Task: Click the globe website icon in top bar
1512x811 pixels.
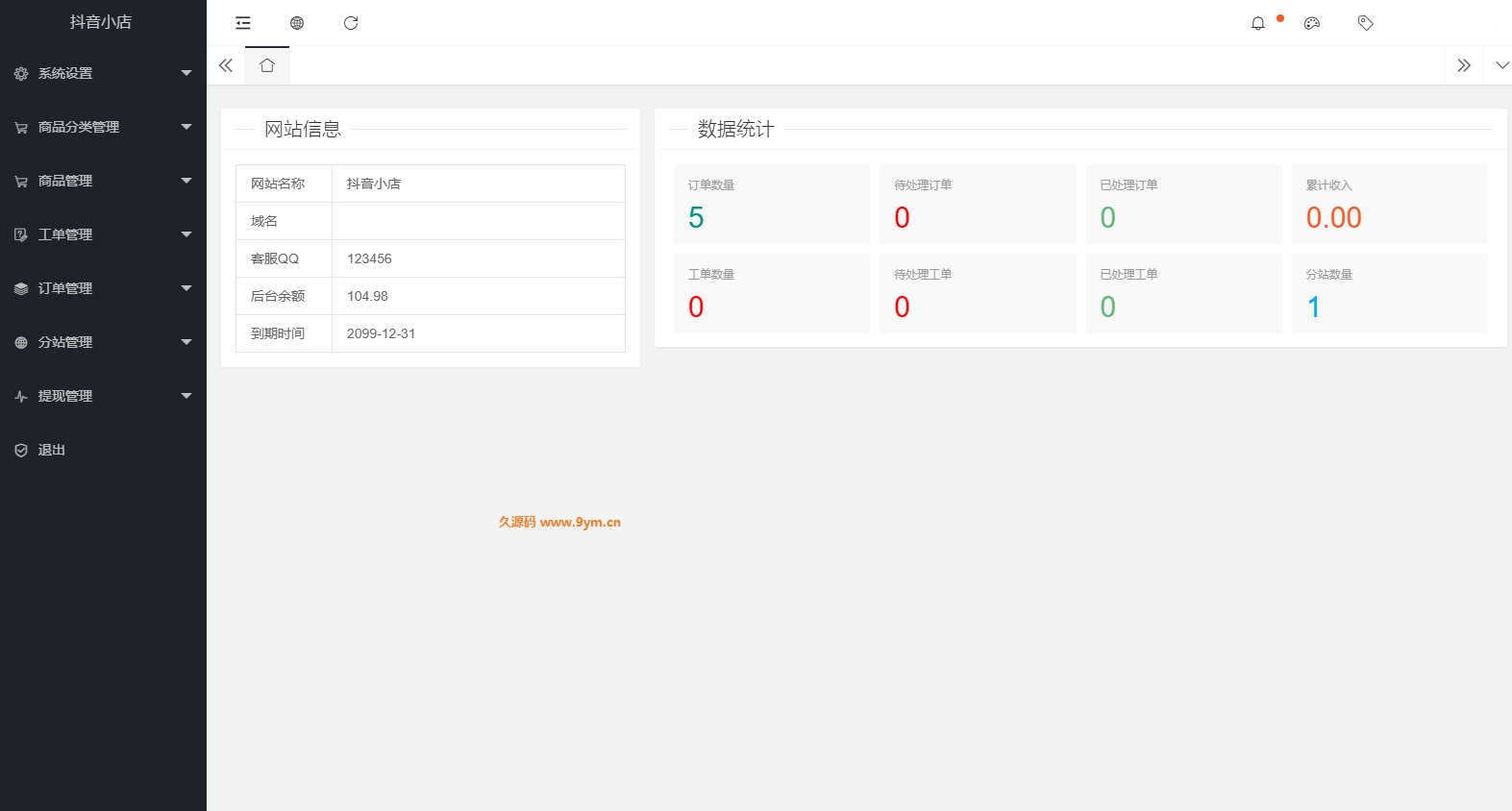Action: click(x=297, y=23)
